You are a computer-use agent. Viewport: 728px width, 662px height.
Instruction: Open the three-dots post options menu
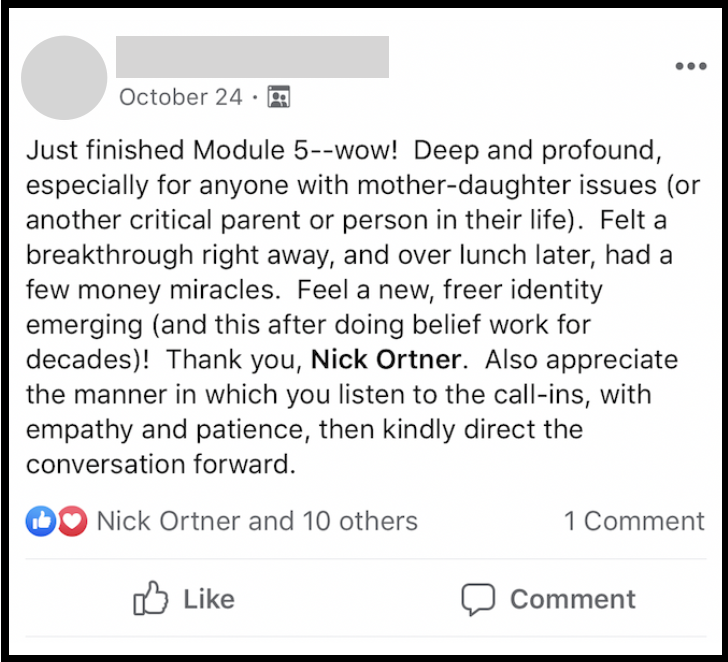(x=690, y=67)
